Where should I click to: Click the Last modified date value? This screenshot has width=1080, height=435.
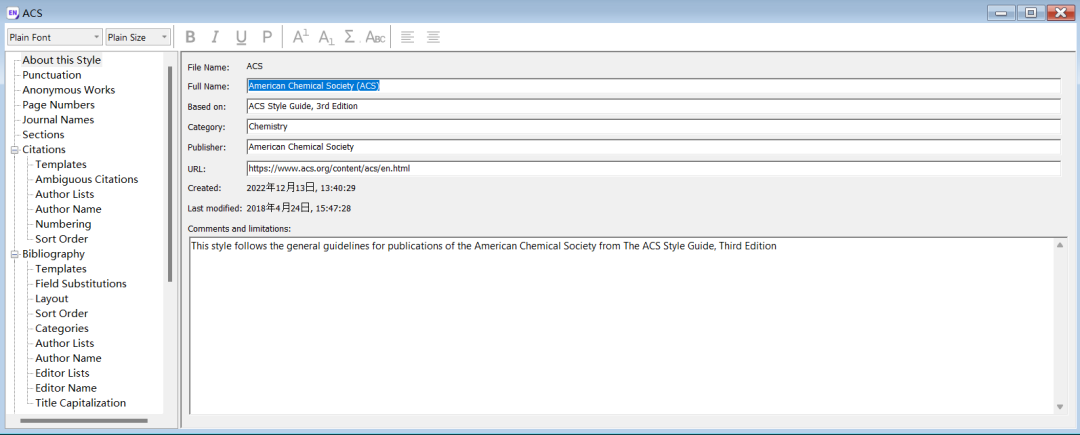299,208
